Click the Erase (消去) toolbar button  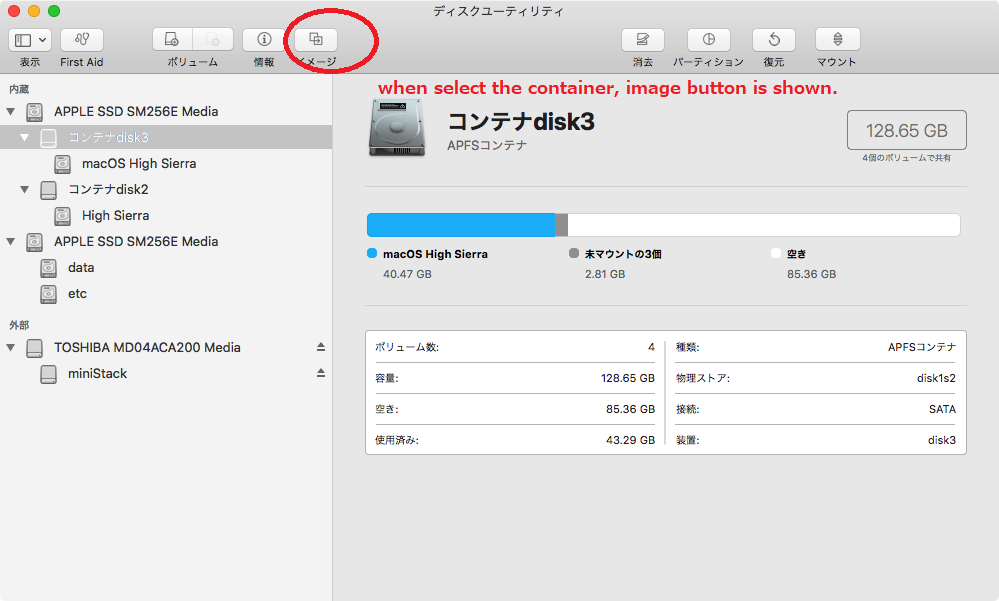point(643,40)
